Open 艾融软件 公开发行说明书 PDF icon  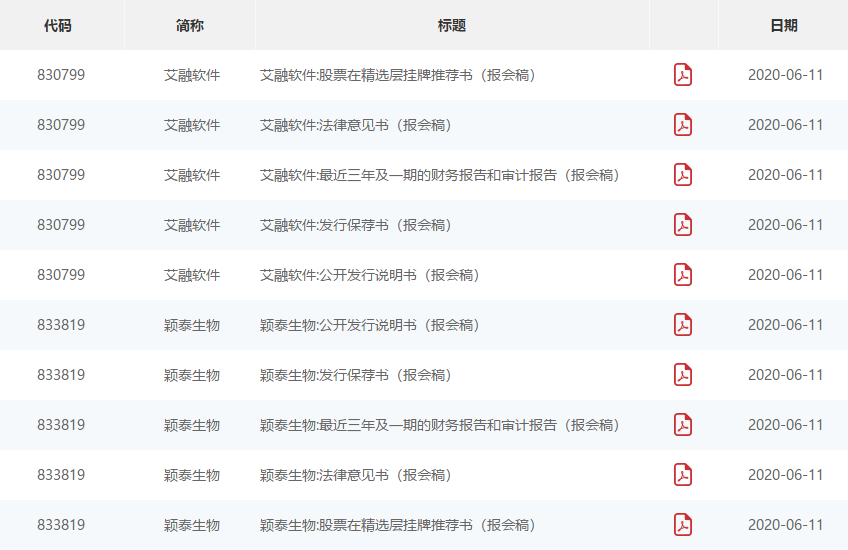pos(683,275)
